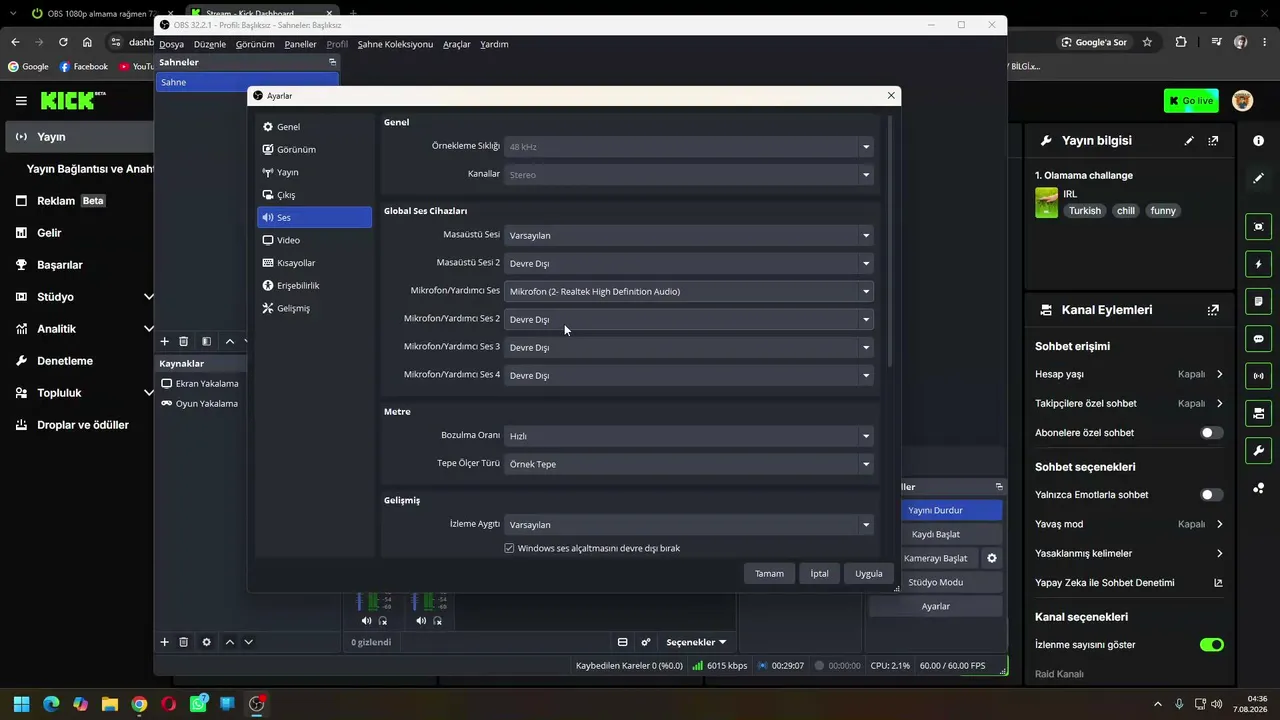Viewport: 1280px width, 720px height.
Task: Open the Düzenle menu in OBS
Action: pos(210,44)
